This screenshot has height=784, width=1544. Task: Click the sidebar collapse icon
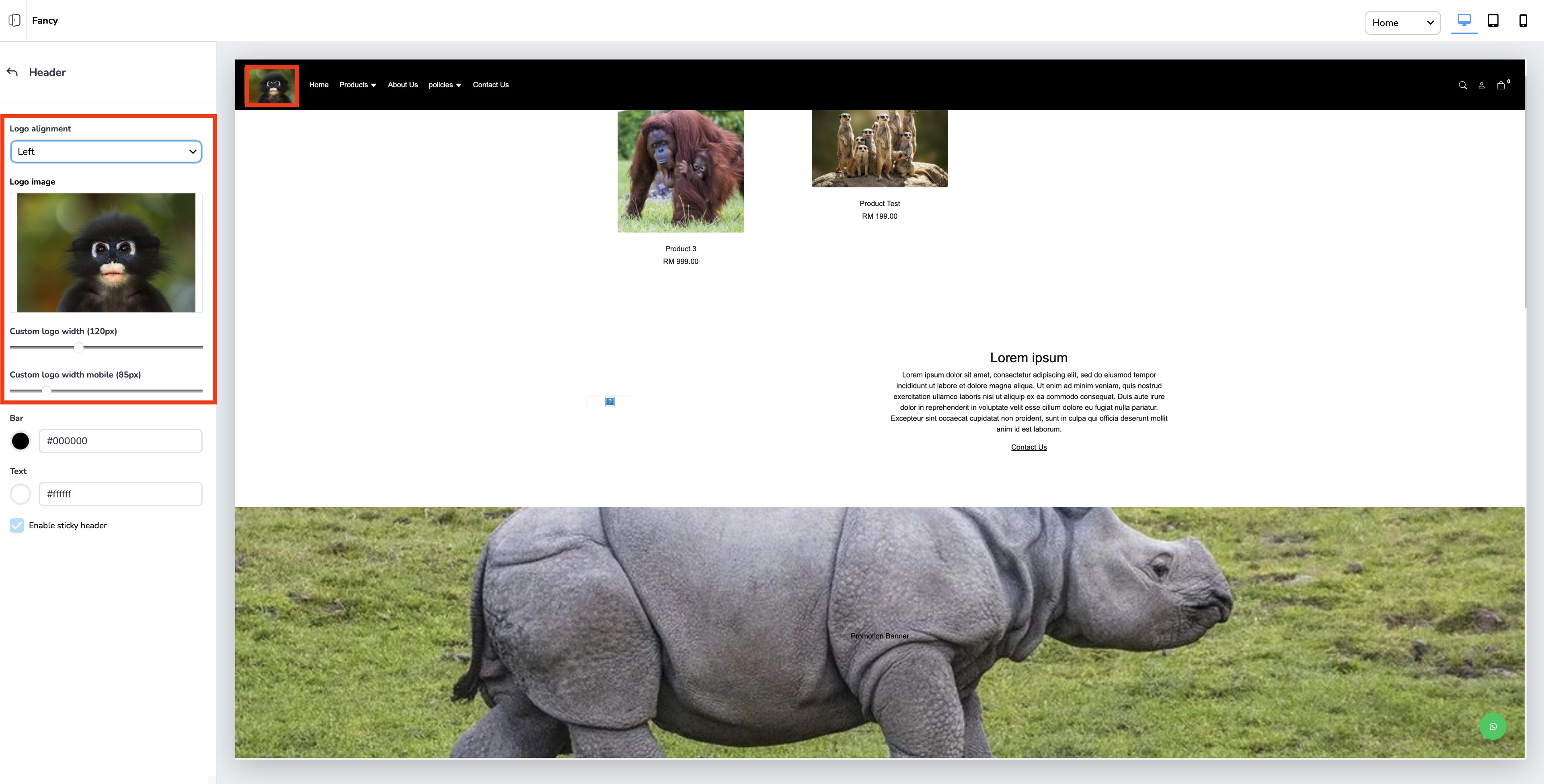tap(14, 21)
